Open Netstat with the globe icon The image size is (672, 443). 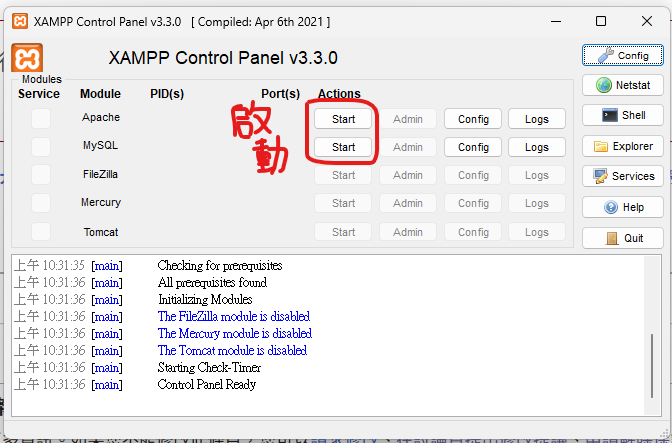pyautogui.click(x=623, y=85)
